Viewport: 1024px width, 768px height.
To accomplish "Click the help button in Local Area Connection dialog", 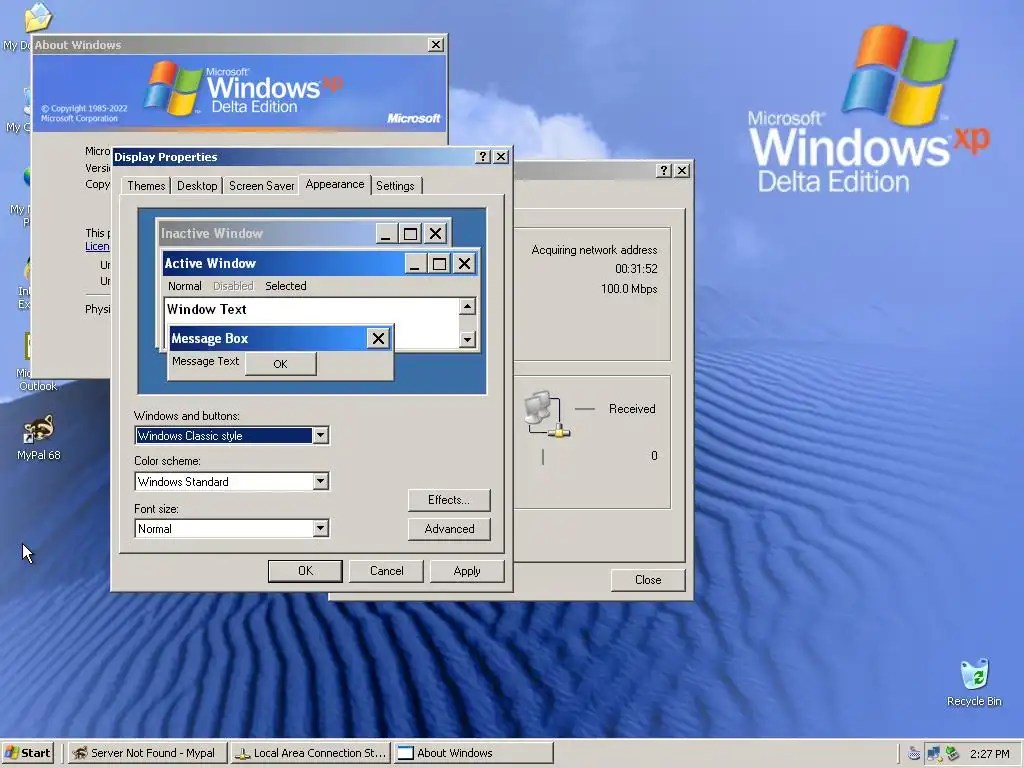I will click(x=664, y=170).
